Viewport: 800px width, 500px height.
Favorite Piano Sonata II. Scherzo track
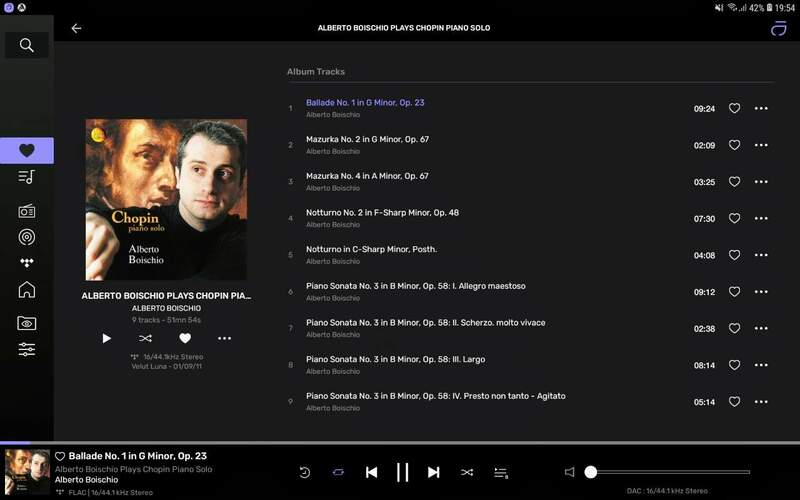click(734, 329)
